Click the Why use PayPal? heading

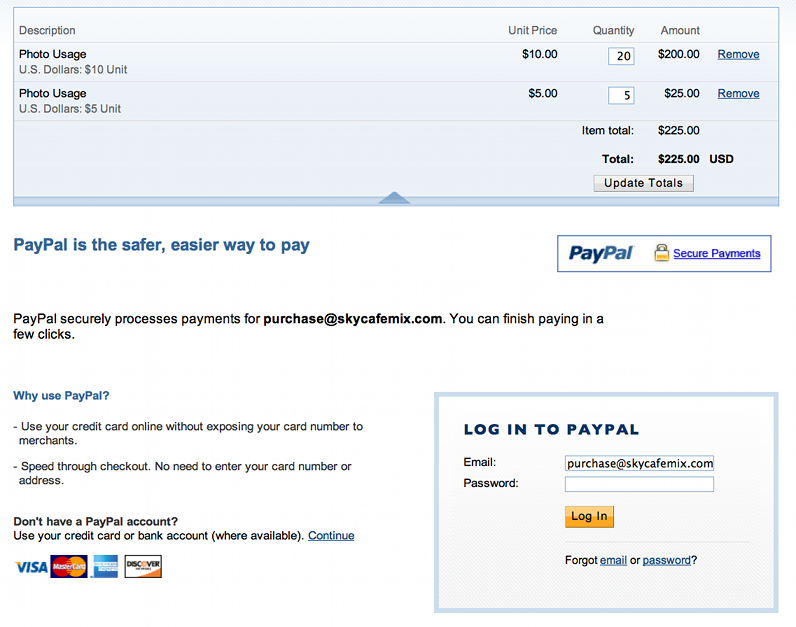tap(61, 396)
